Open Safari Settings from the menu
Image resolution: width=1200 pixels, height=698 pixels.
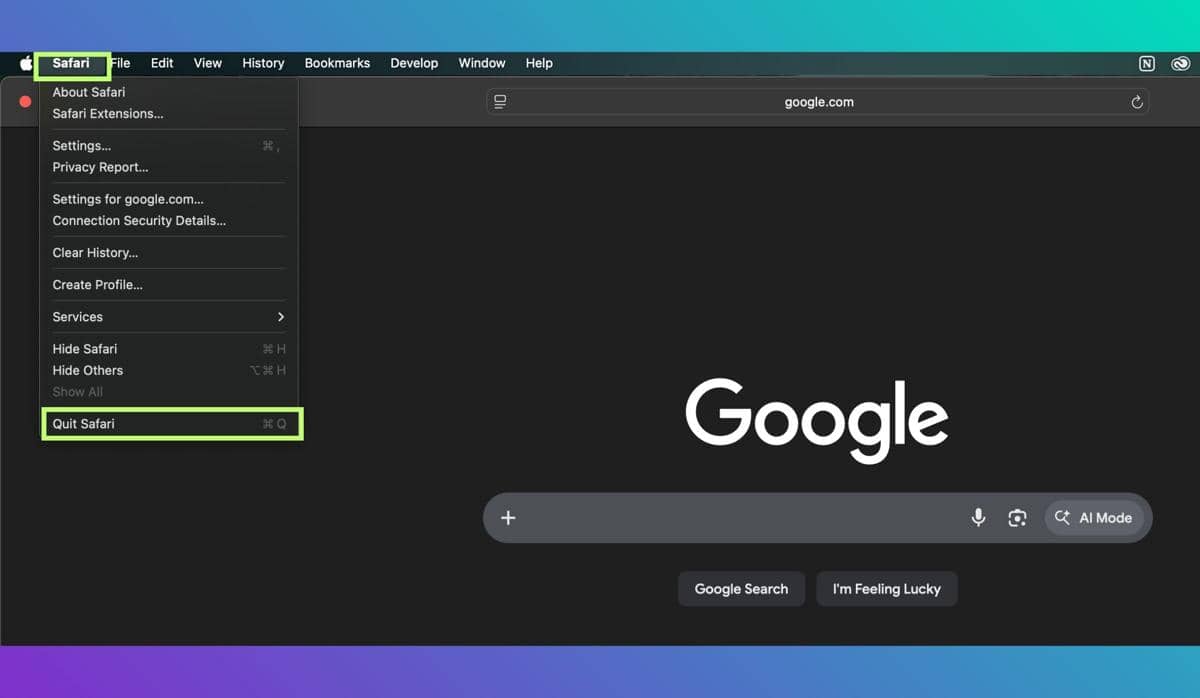click(81, 145)
